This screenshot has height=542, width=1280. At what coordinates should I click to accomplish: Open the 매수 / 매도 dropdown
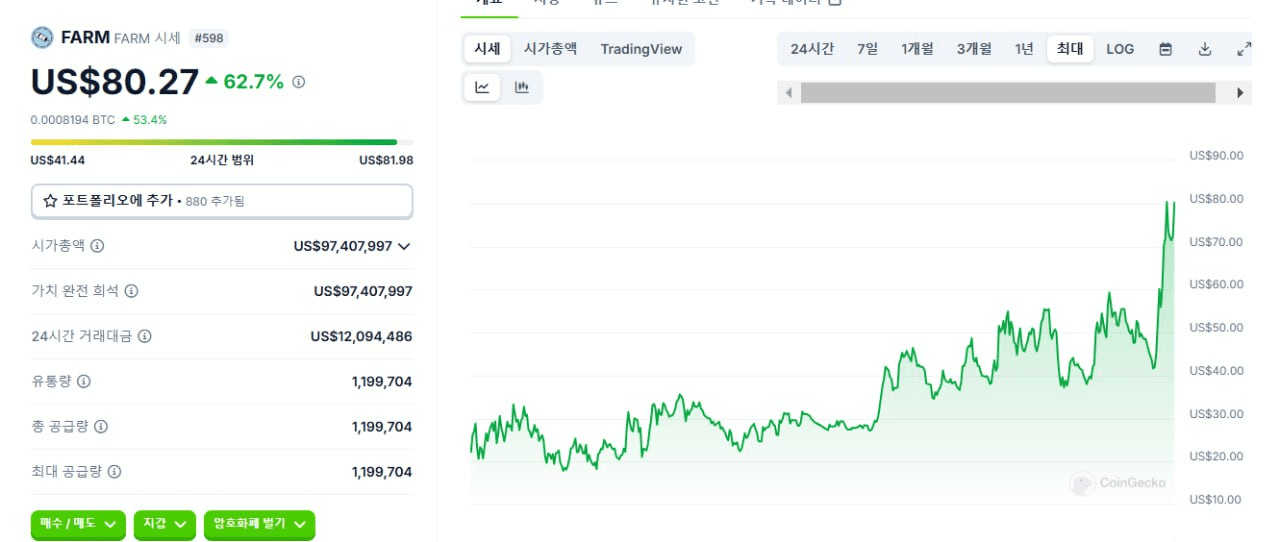pyautogui.click(x=78, y=523)
